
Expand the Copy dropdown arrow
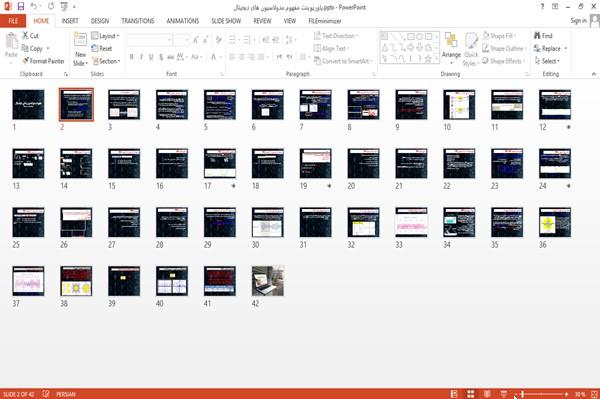48,48
